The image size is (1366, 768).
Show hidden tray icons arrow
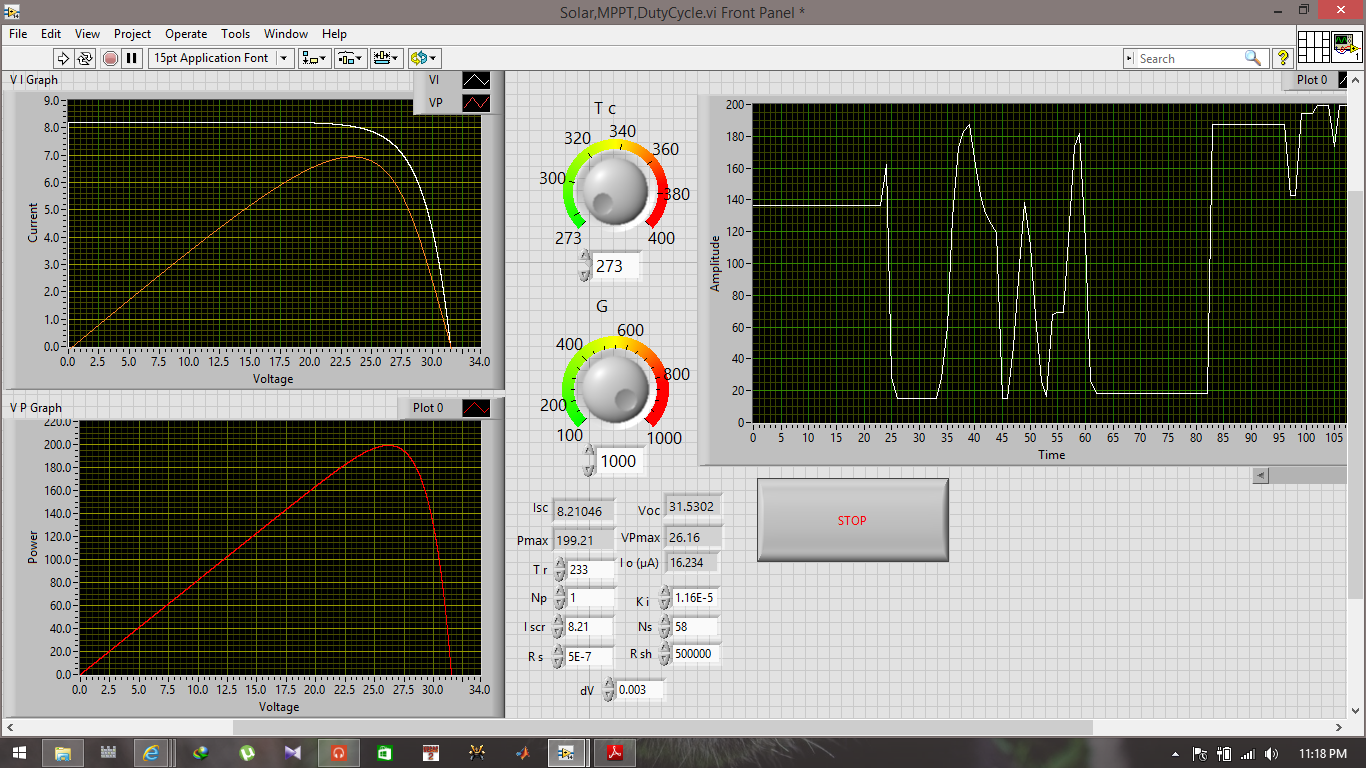pyautogui.click(x=1176, y=753)
